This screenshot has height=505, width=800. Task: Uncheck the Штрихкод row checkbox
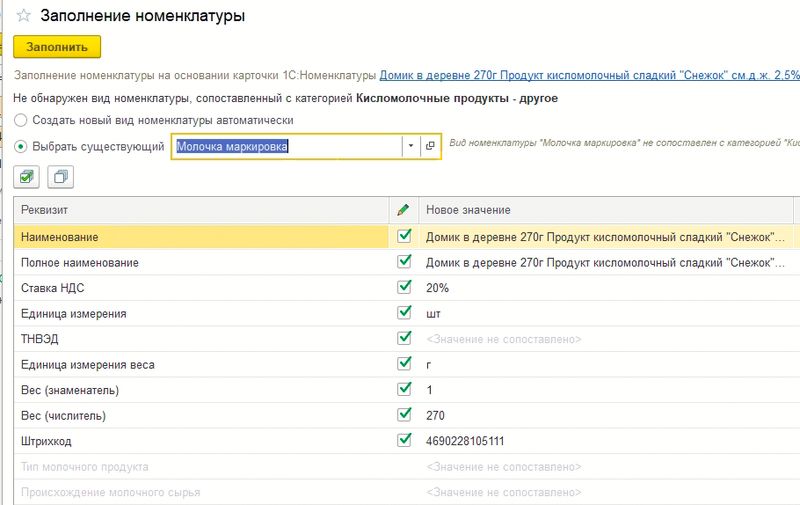[x=404, y=440]
